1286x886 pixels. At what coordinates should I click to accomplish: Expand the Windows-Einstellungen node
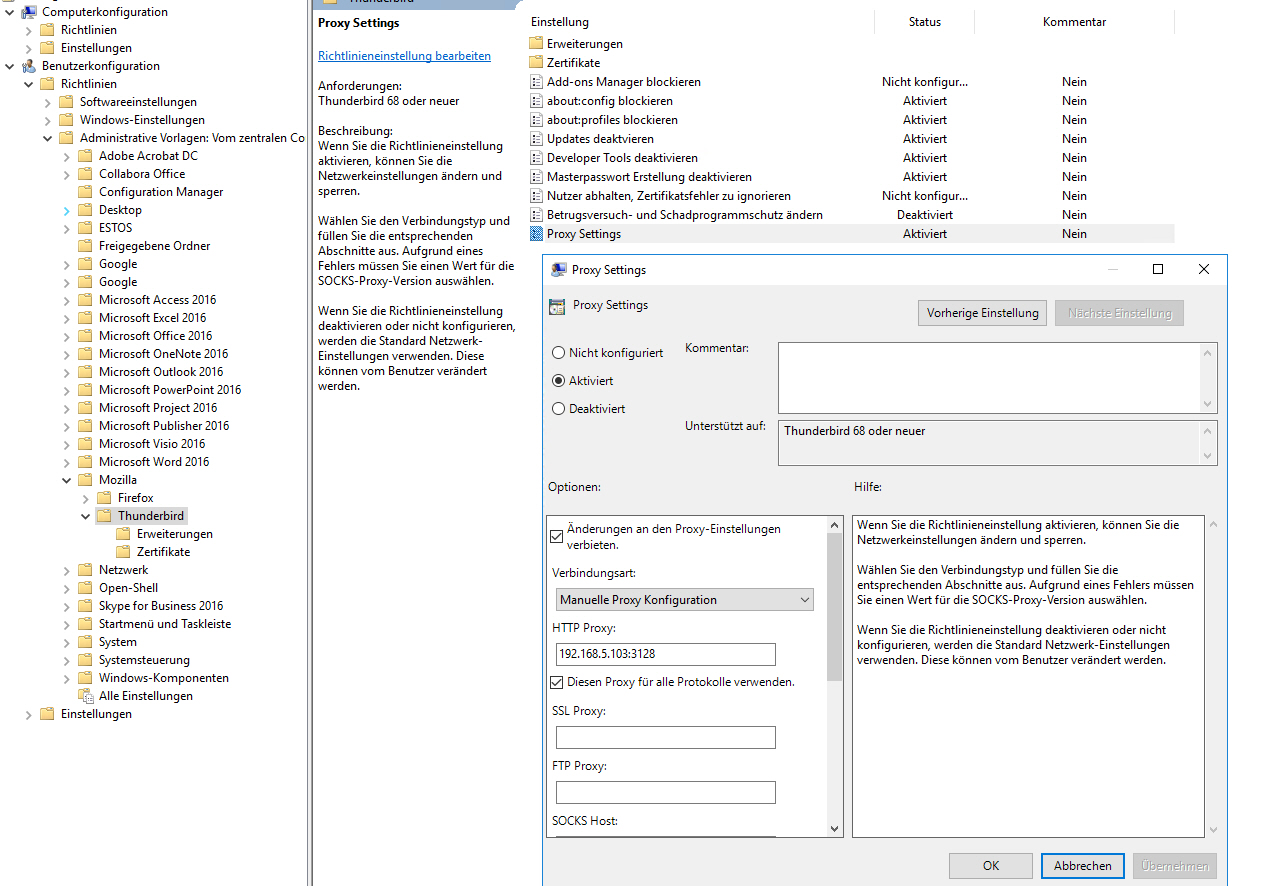(48, 120)
